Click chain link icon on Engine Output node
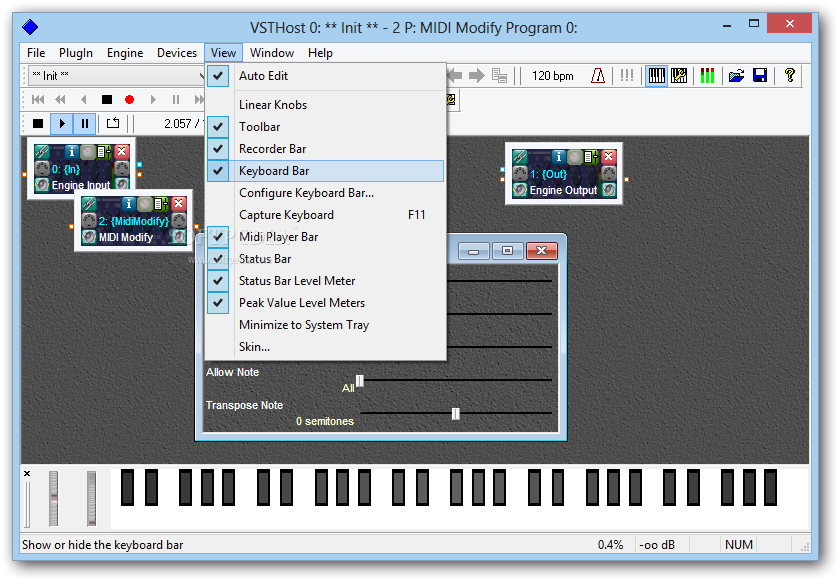This screenshot has width=839, height=581. [x=520, y=157]
